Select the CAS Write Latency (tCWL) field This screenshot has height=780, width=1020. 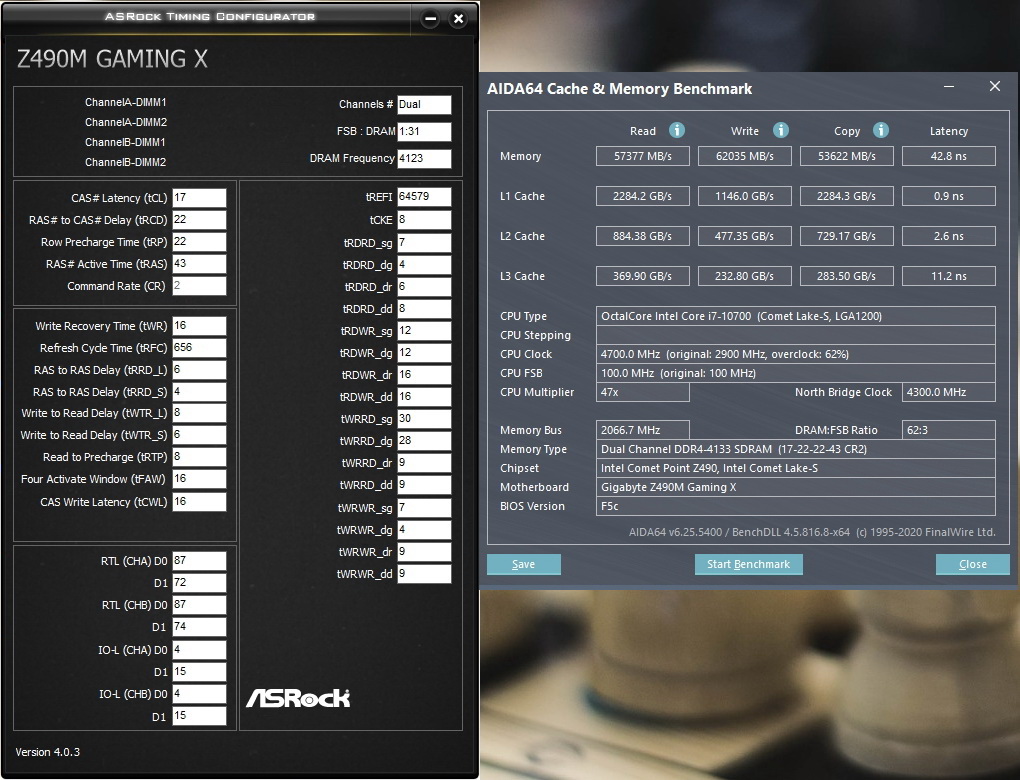coord(199,502)
